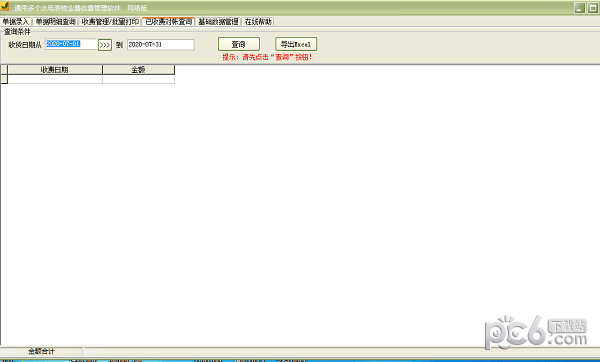Open the 基础数据管理 tab
This screenshot has width=600, height=362.
tap(218, 22)
